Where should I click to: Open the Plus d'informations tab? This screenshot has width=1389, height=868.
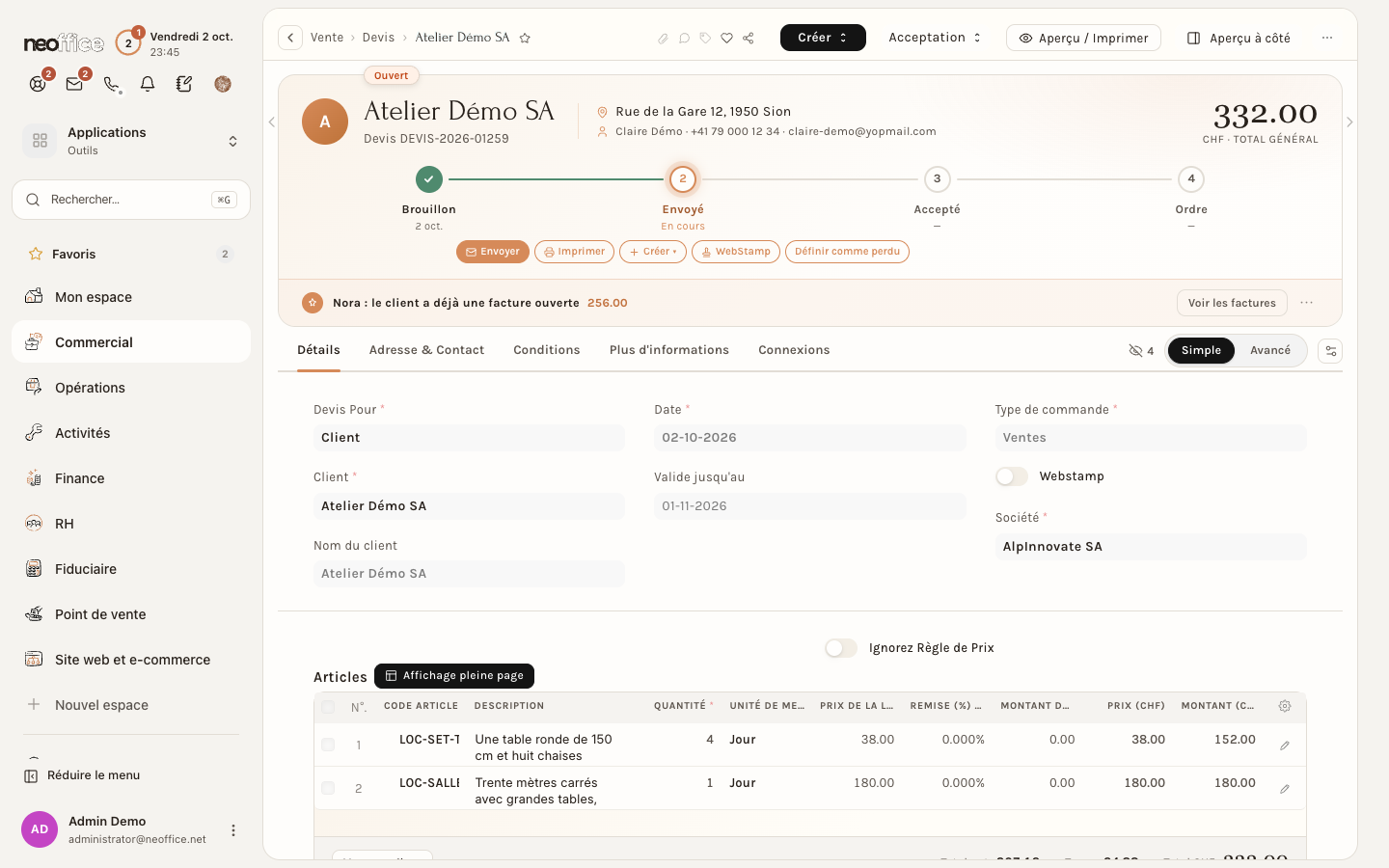click(x=669, y=350)
